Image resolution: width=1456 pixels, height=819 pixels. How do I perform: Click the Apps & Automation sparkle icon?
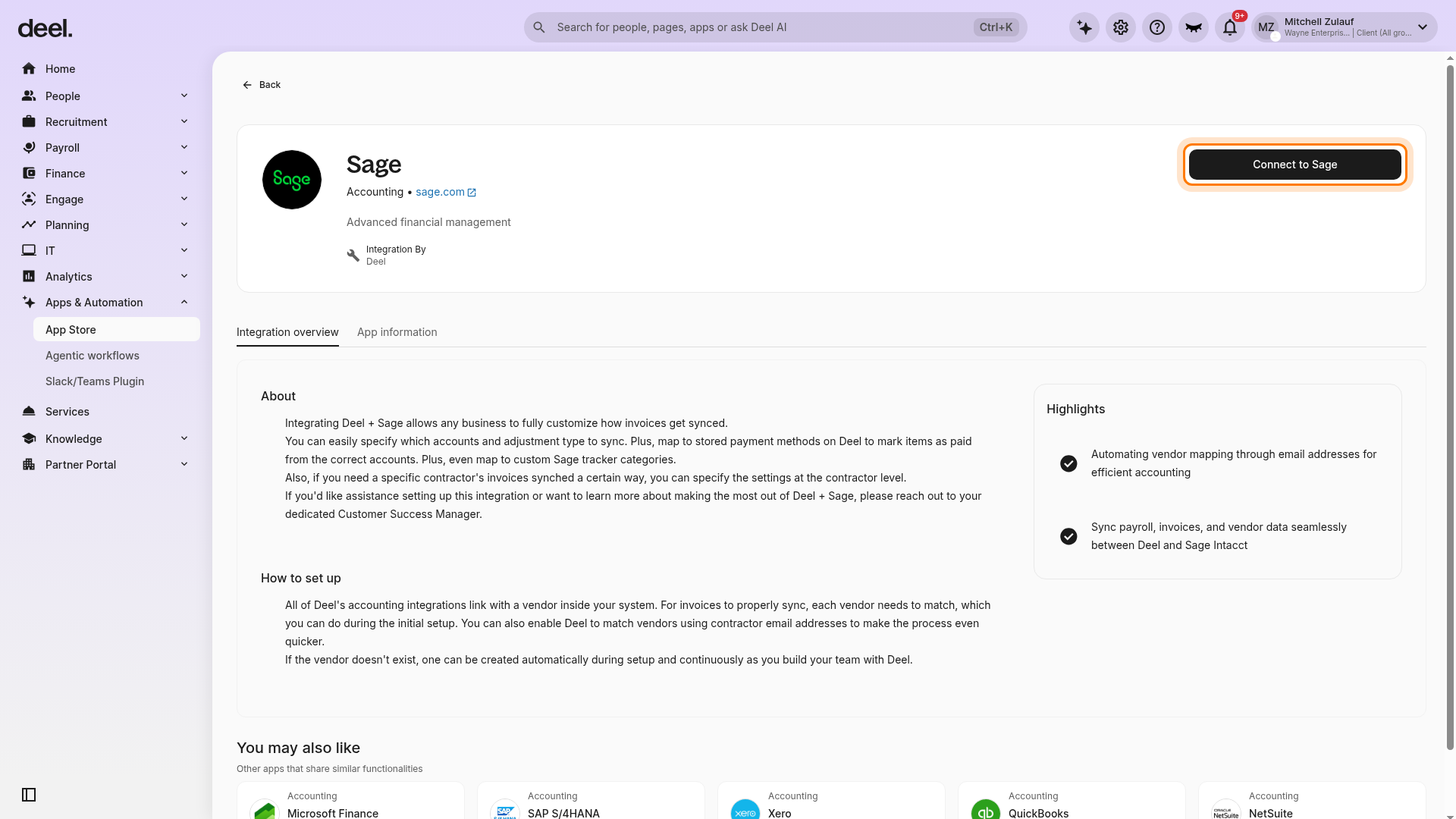click(x=29, y=303)
